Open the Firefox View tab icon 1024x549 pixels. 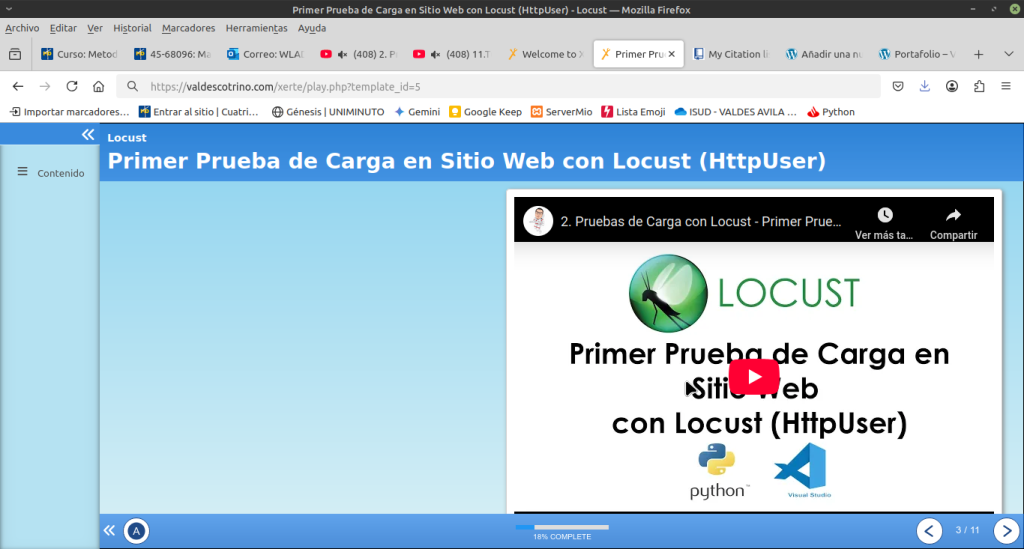click(15, 54)
